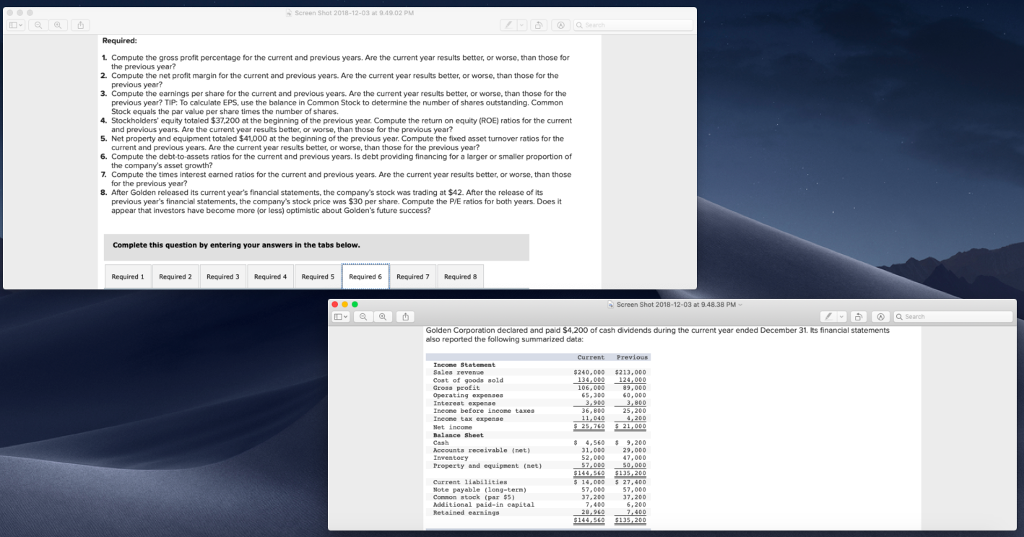Open title menu chevron of 9.48.38 PM window

tap(741, 304)
